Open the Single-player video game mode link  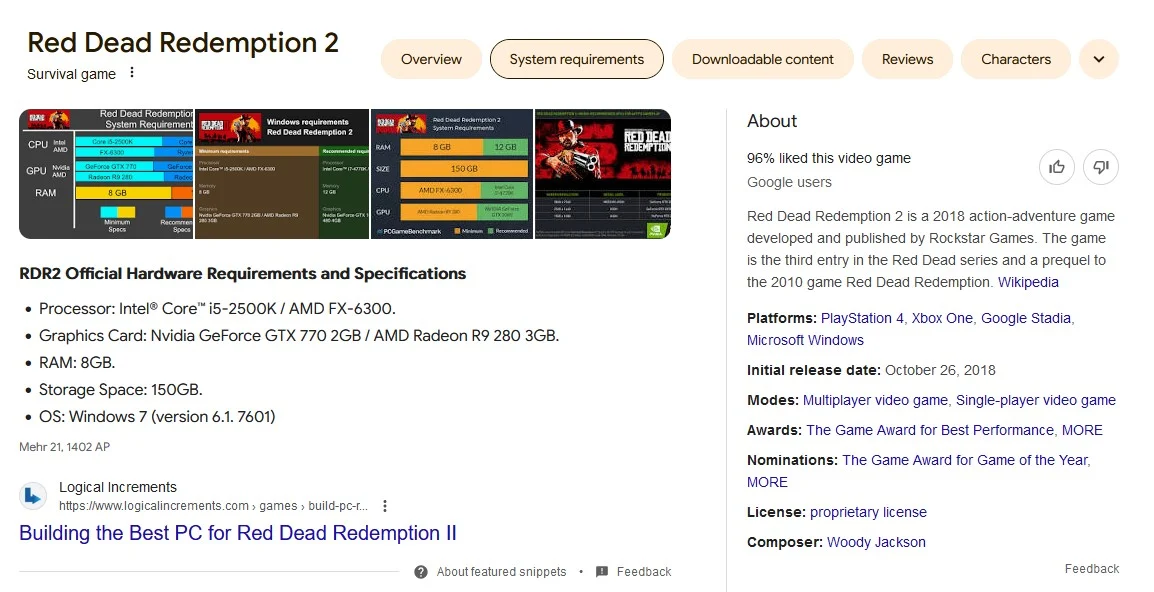click(x=1036, y=400)
